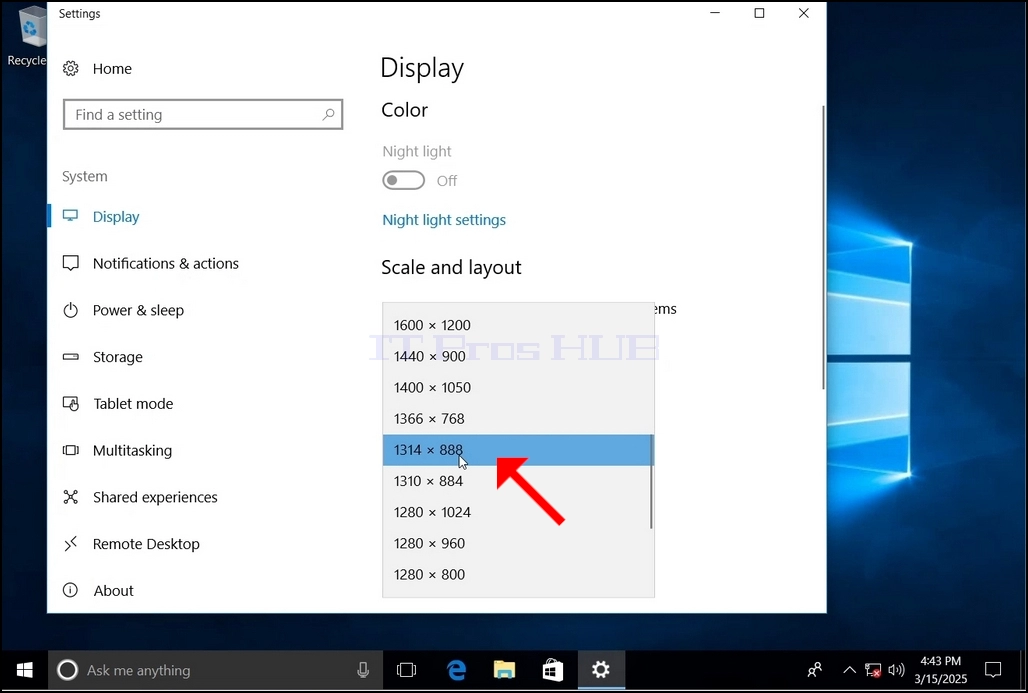The height and width of the screenshot is (693, 1028).
Task: Click the network status tray icon
Action: (873, 670)
